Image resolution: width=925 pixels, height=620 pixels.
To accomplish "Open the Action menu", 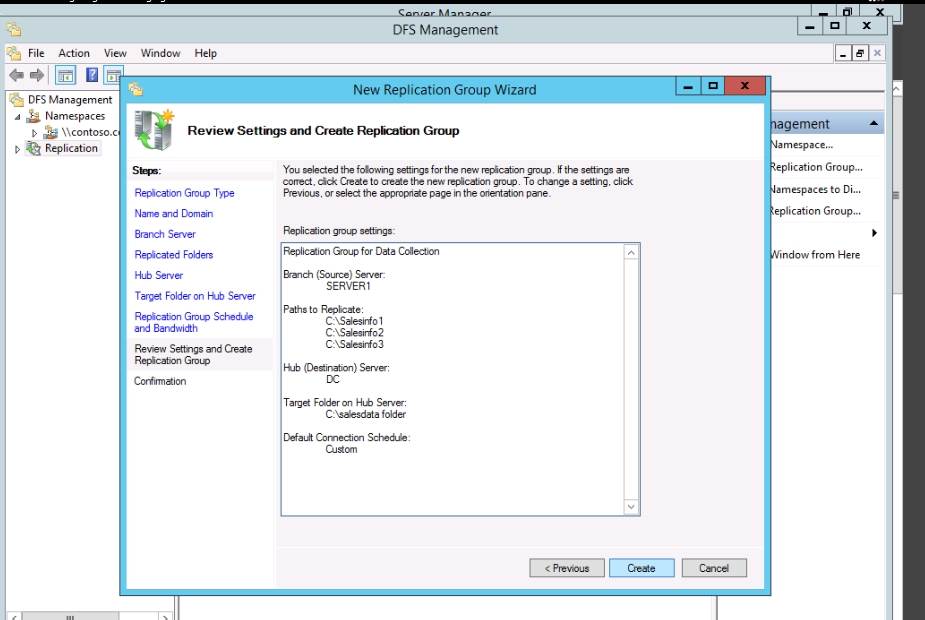I will click(x=74, y=53).
